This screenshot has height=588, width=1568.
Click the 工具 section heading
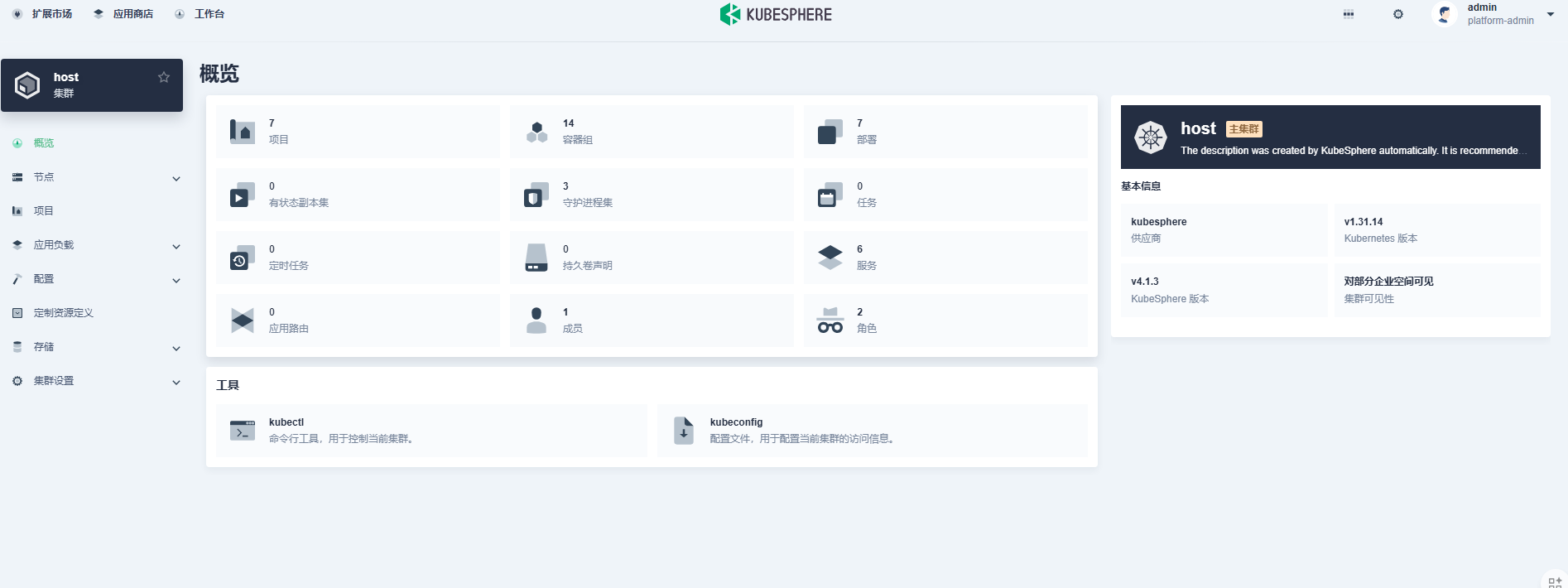228,385
